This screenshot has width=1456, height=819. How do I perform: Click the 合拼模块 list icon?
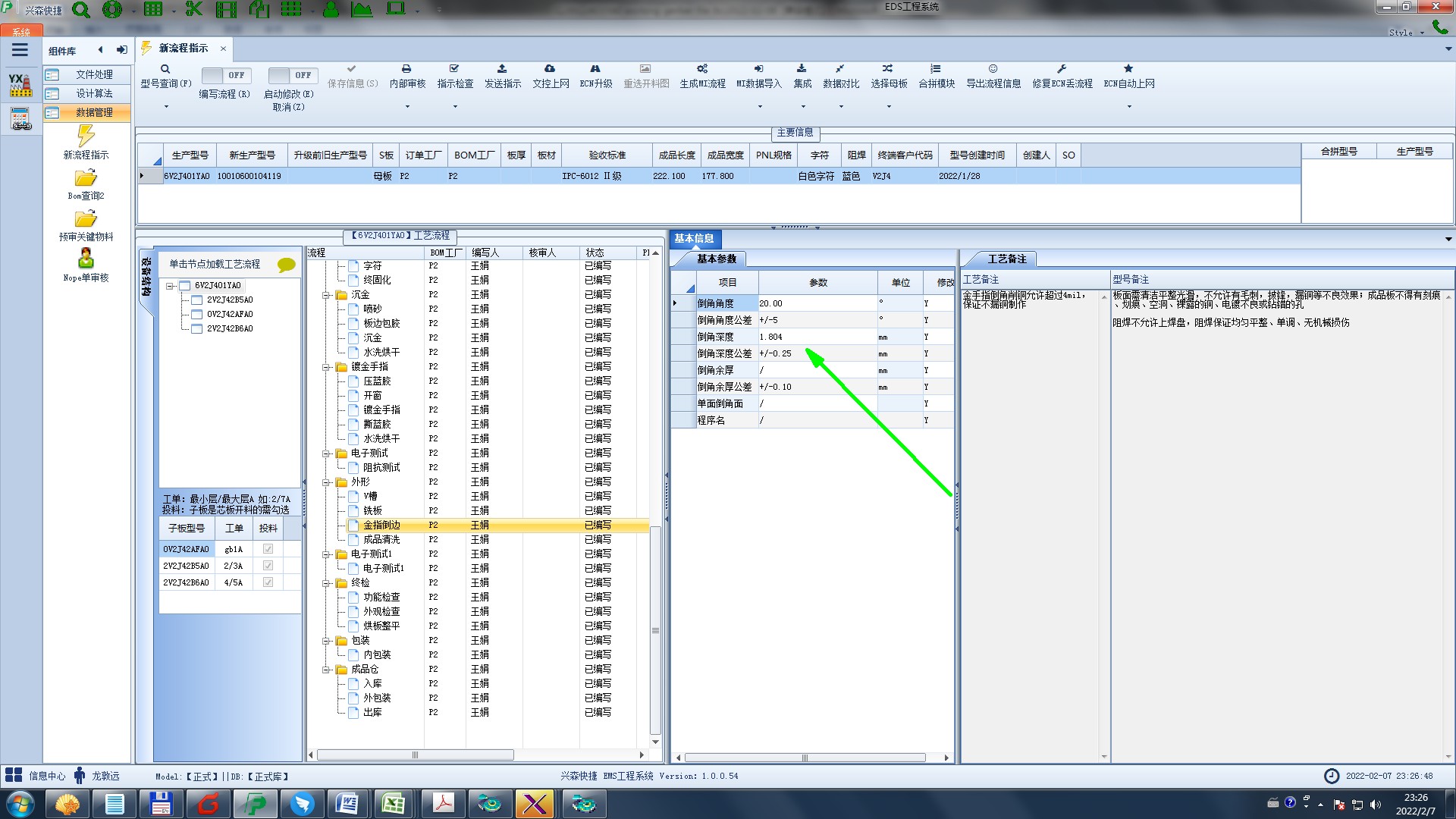pos(936,69)
